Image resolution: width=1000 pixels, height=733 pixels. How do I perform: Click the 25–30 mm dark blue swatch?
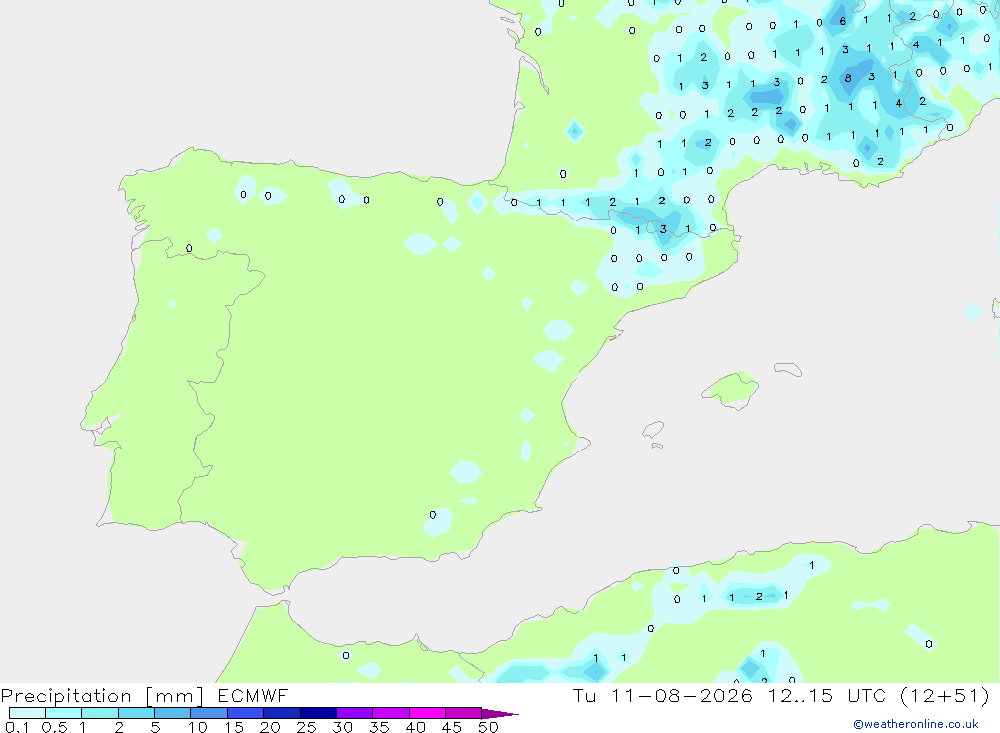tap(318, 713)
